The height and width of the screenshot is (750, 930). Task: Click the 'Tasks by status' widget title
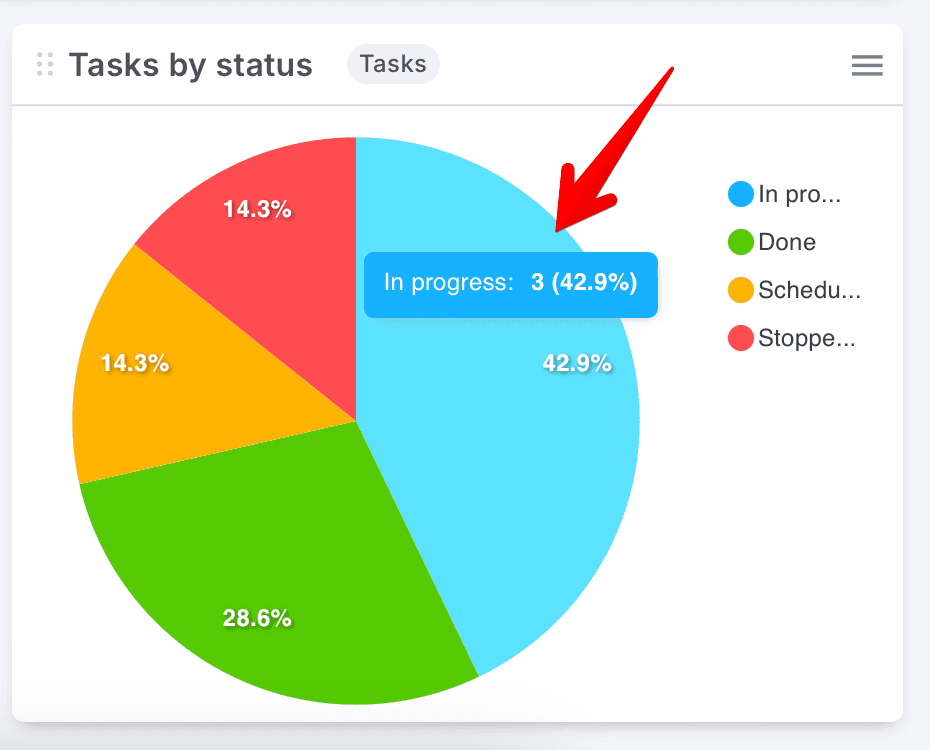click(190, 66)
